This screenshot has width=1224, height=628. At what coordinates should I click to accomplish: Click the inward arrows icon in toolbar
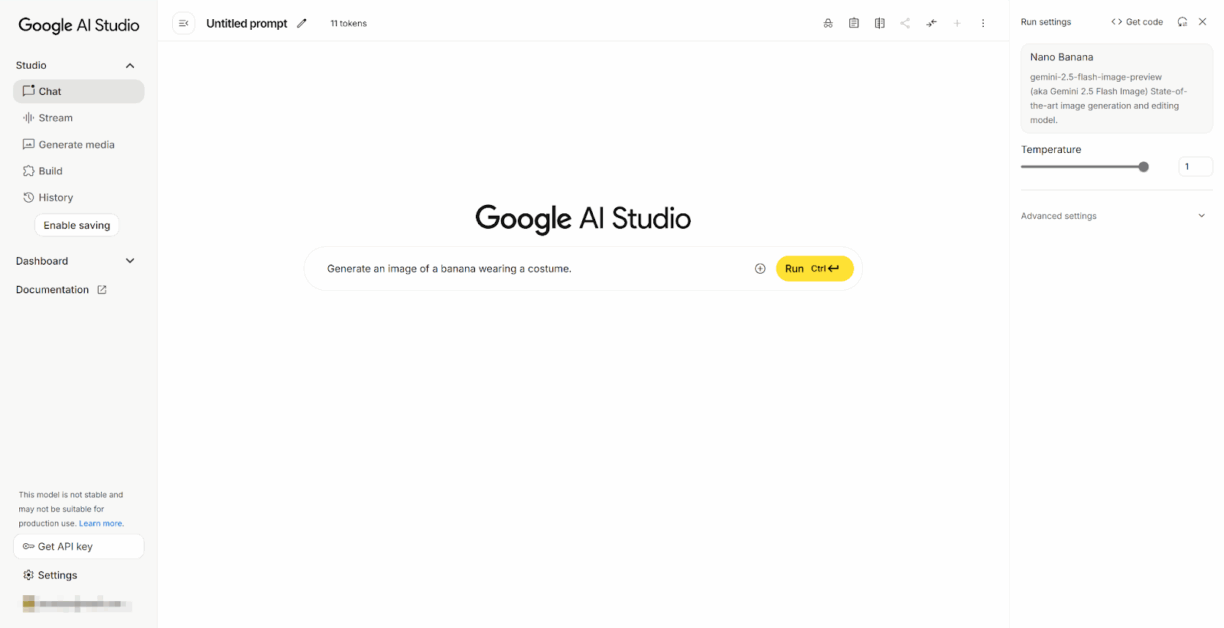click(931, 23)
